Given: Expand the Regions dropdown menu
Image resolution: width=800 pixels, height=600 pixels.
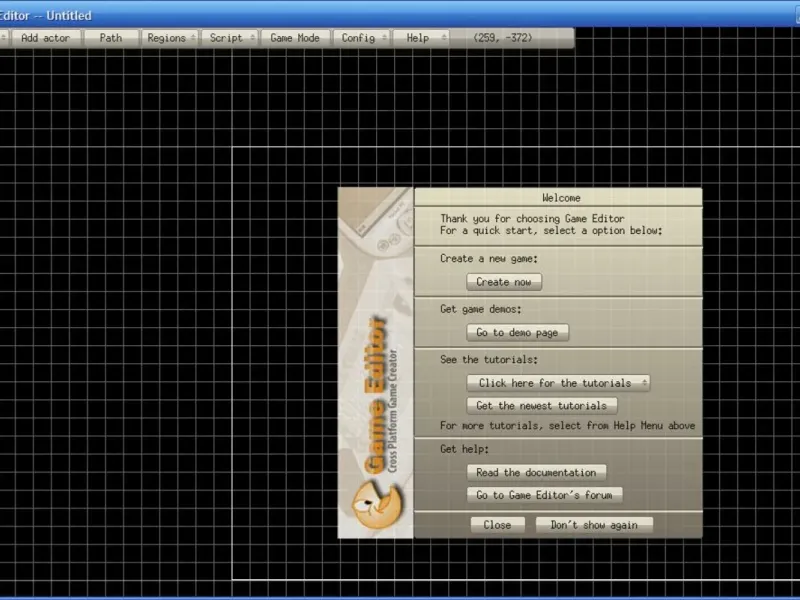Looking at the screenshot, I should click(x=169, y=38).
